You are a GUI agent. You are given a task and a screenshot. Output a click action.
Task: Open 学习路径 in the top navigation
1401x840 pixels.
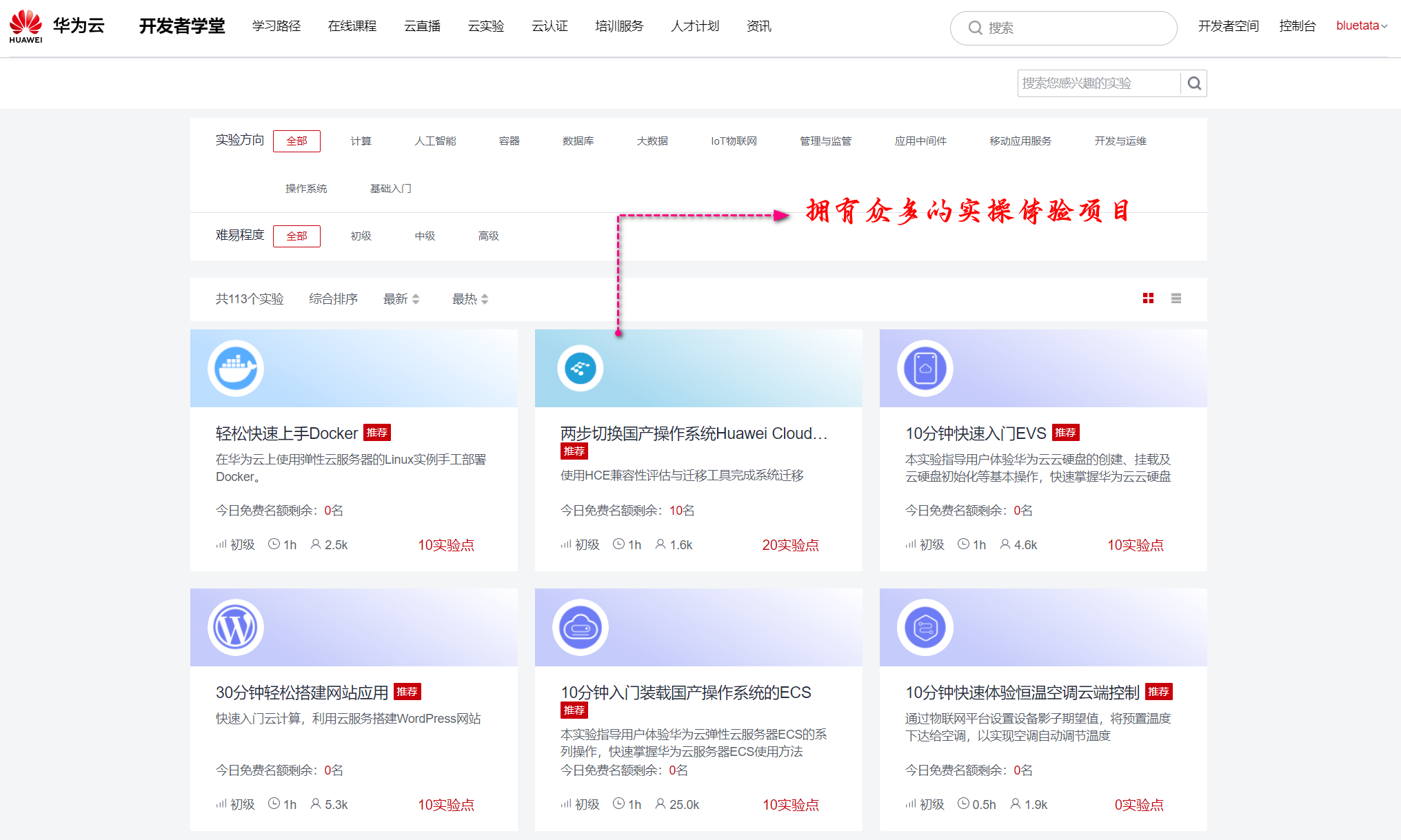tap(276, 26)
